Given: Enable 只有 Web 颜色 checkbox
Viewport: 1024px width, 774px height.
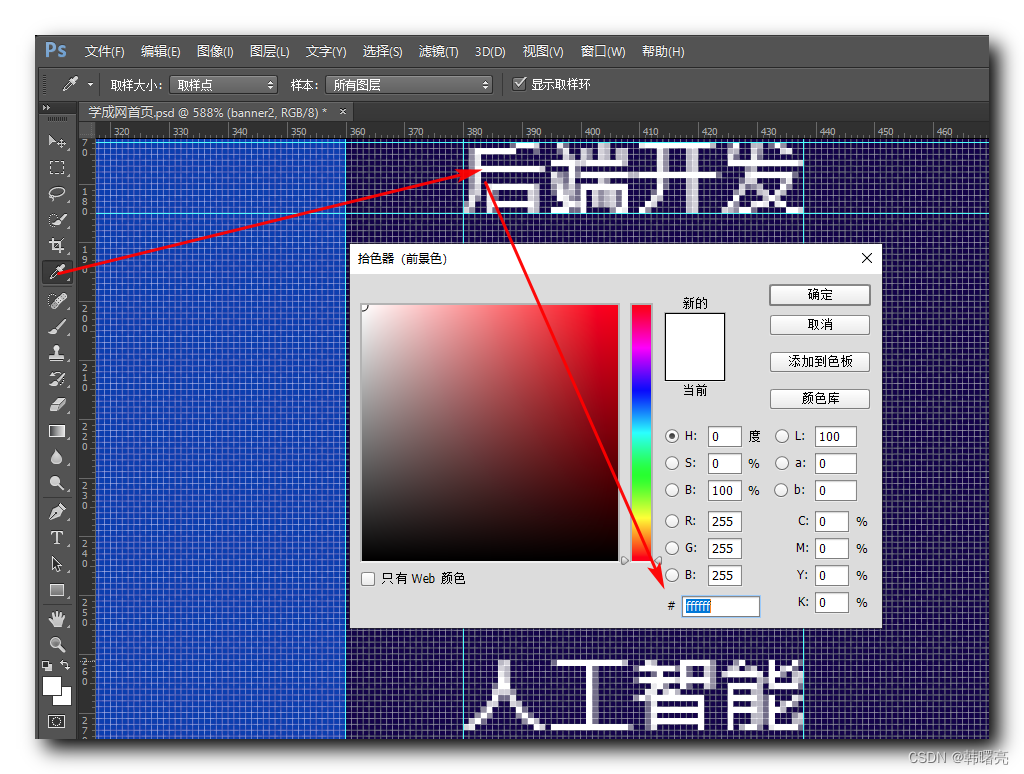Looking at the screenshot, I should 368,579.
